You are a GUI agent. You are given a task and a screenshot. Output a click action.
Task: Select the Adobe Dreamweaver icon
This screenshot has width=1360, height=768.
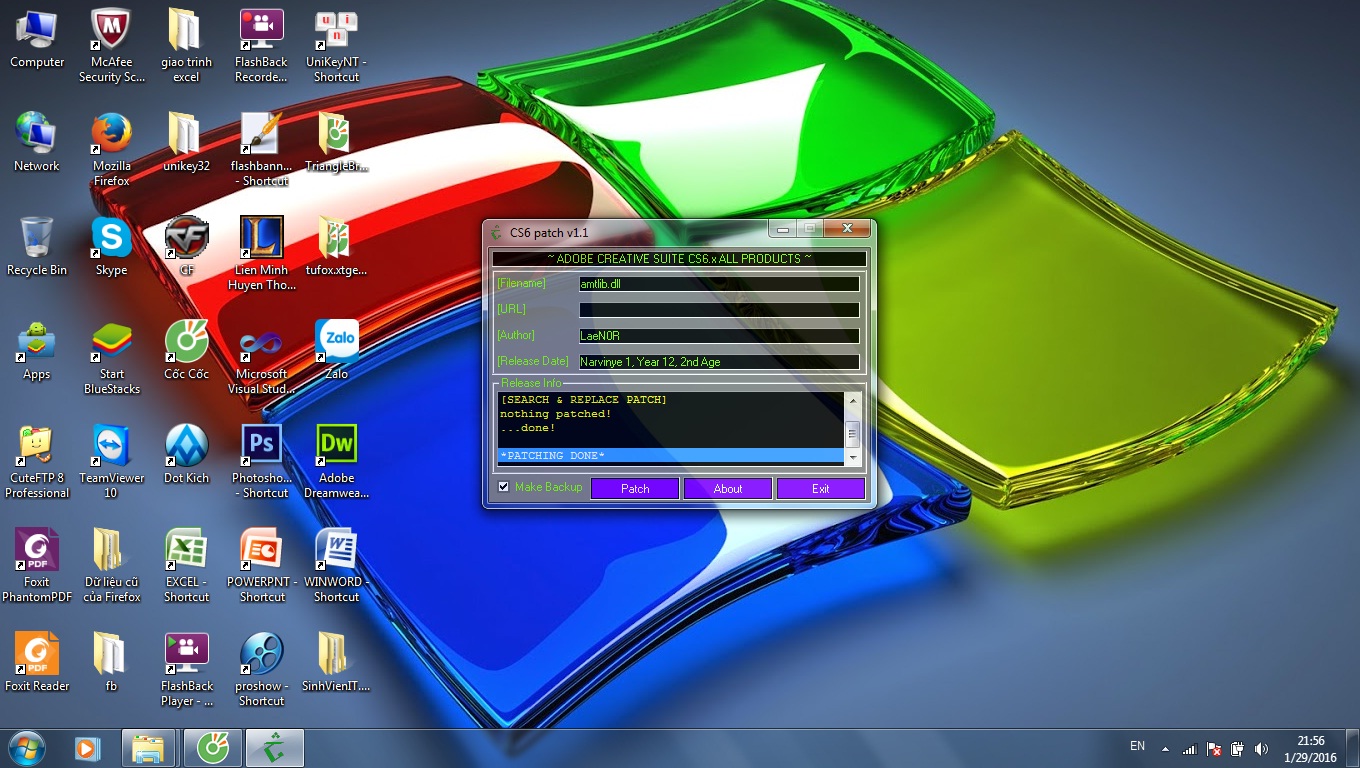pyautogui.click(x=336, y=462)
